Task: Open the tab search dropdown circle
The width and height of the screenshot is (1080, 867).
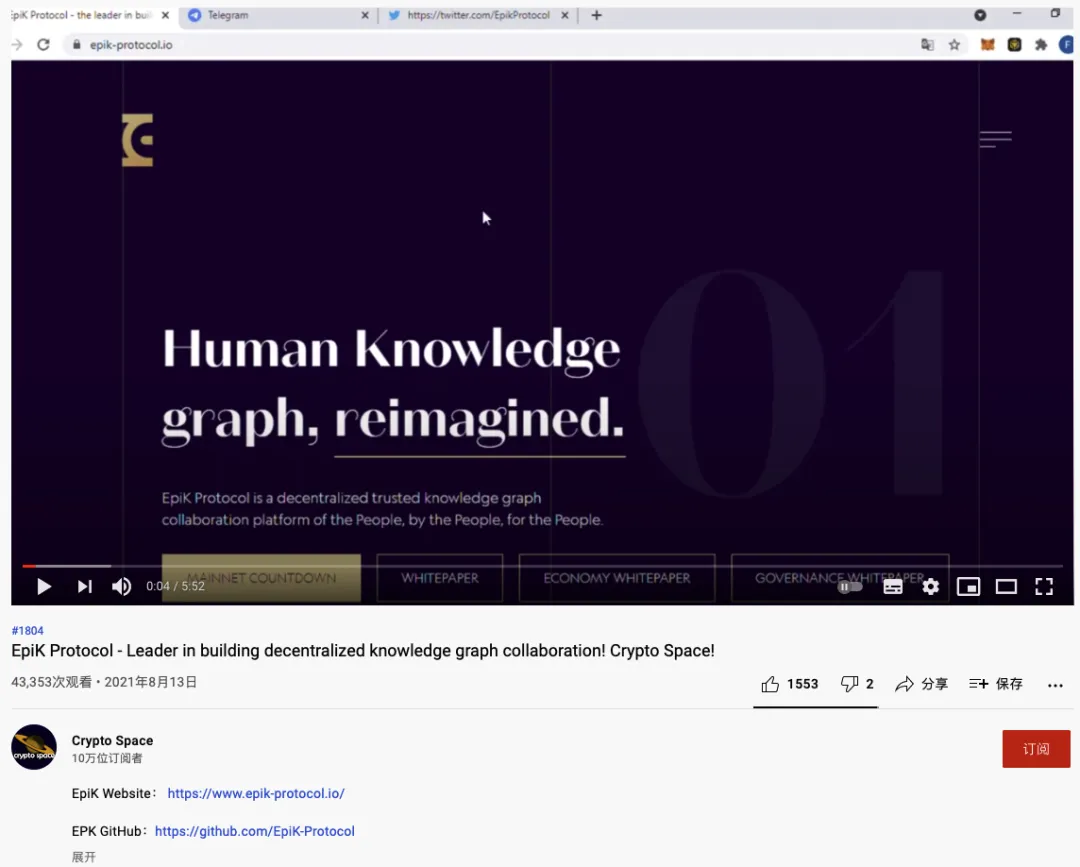Action: pyautogui.click(x=980, y=15)
